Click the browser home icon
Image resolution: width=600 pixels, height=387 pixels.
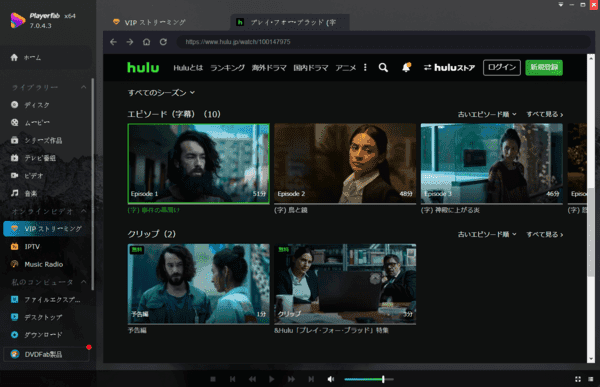[146, 42]
